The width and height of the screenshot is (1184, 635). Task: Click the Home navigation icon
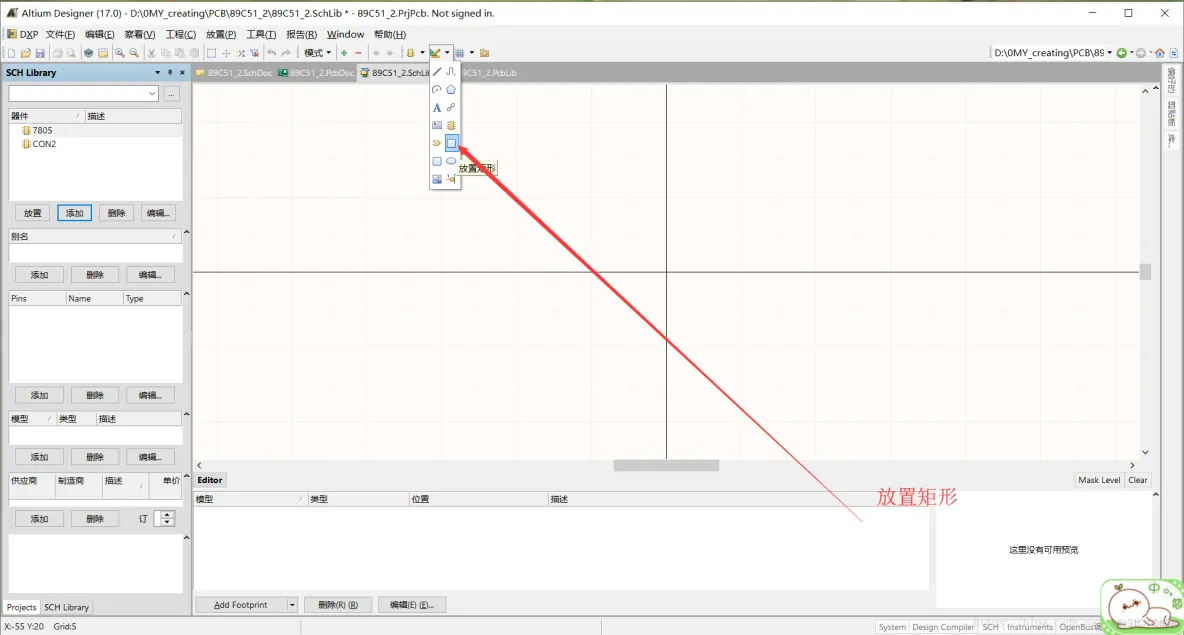coord(1160,53)
